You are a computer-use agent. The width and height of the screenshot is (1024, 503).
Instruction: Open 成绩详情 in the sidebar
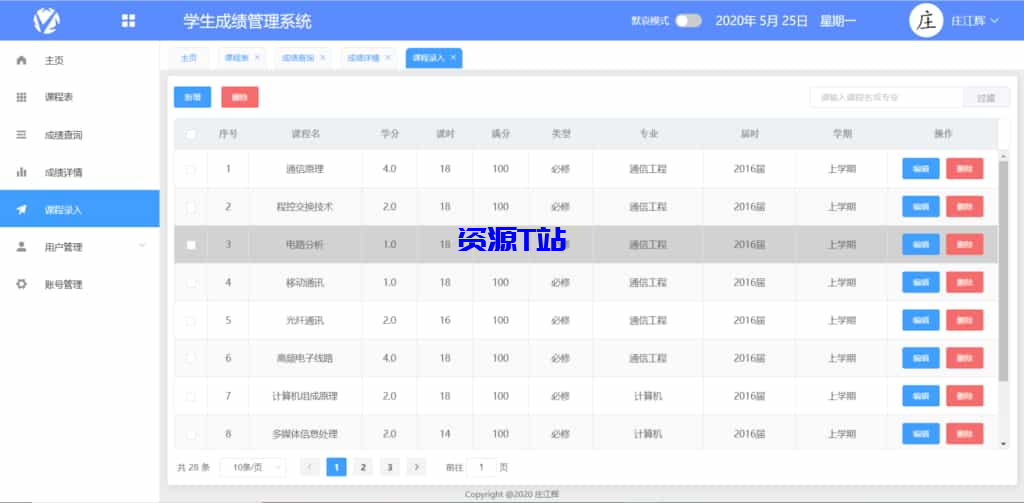click(80, 172)
